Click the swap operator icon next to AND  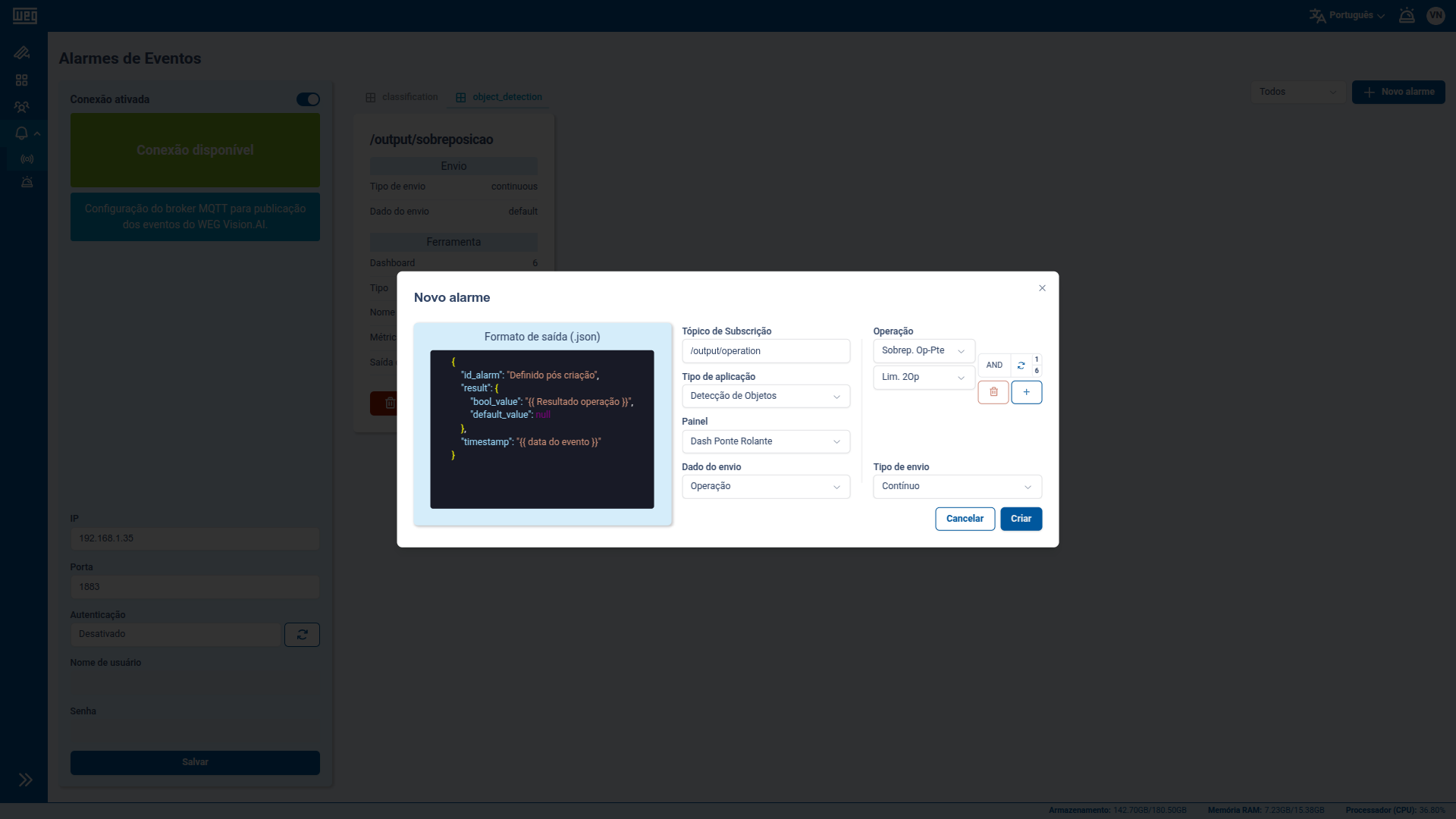tap(1020, 365)
